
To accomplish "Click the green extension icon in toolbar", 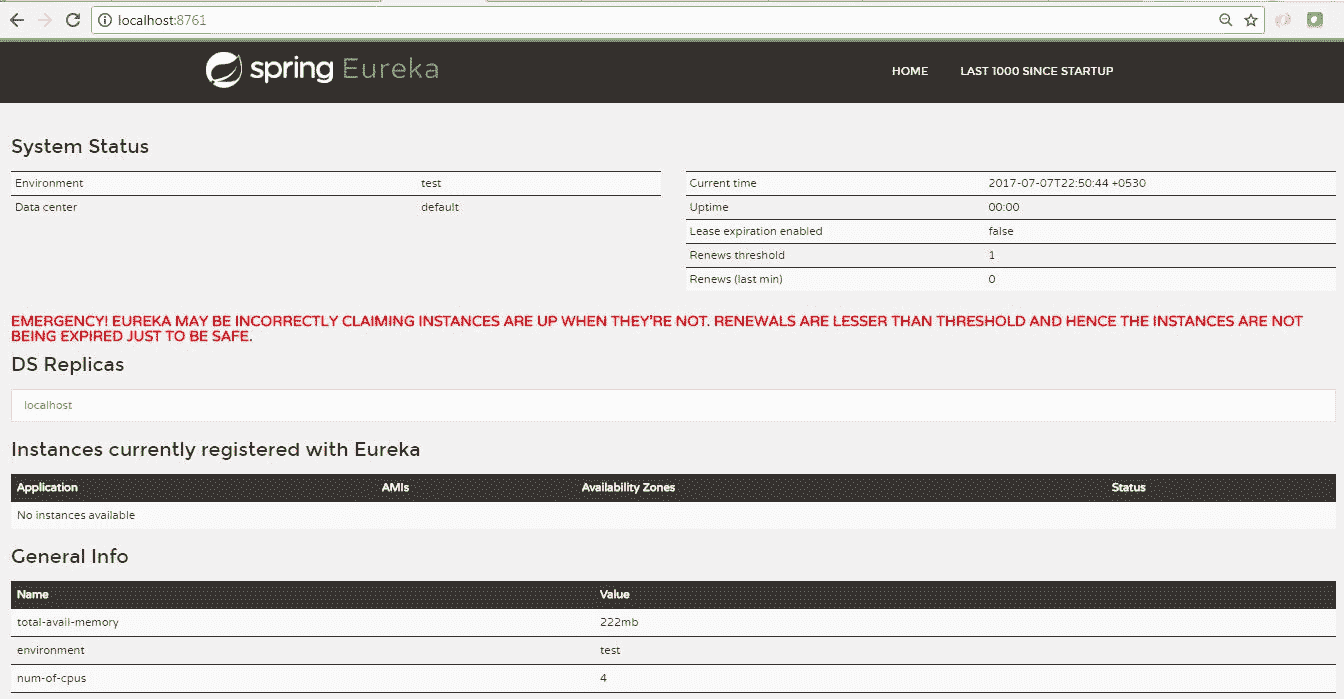I will pyautogui.click(x=1316, y=20).
